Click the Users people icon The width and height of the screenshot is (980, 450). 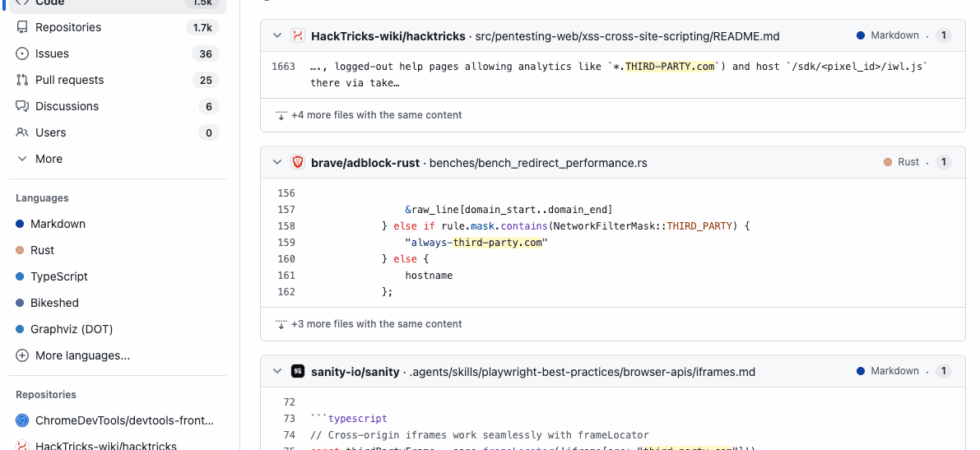[22, 132]
